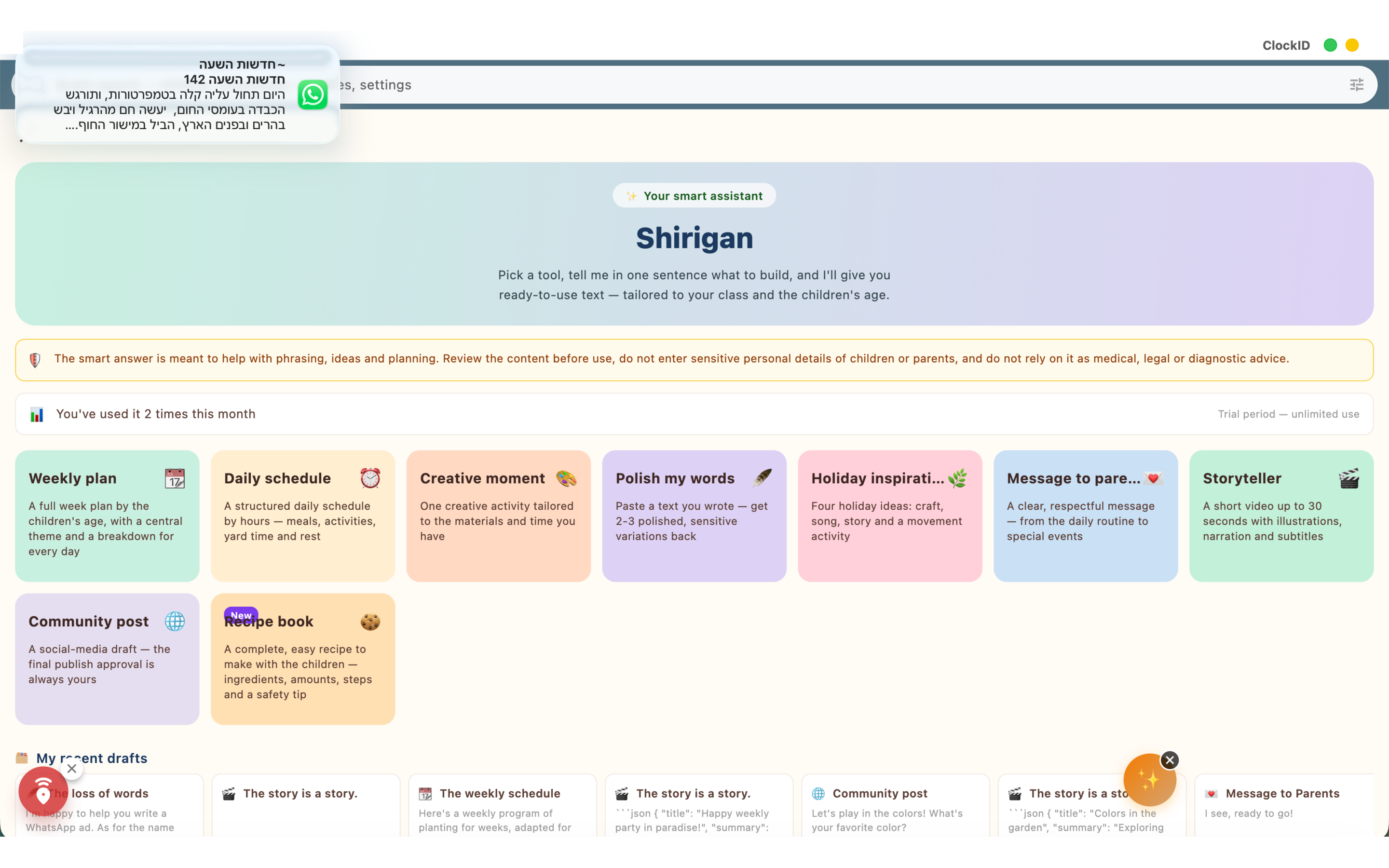Focus the search field showing 'settings'

point(694,85)
